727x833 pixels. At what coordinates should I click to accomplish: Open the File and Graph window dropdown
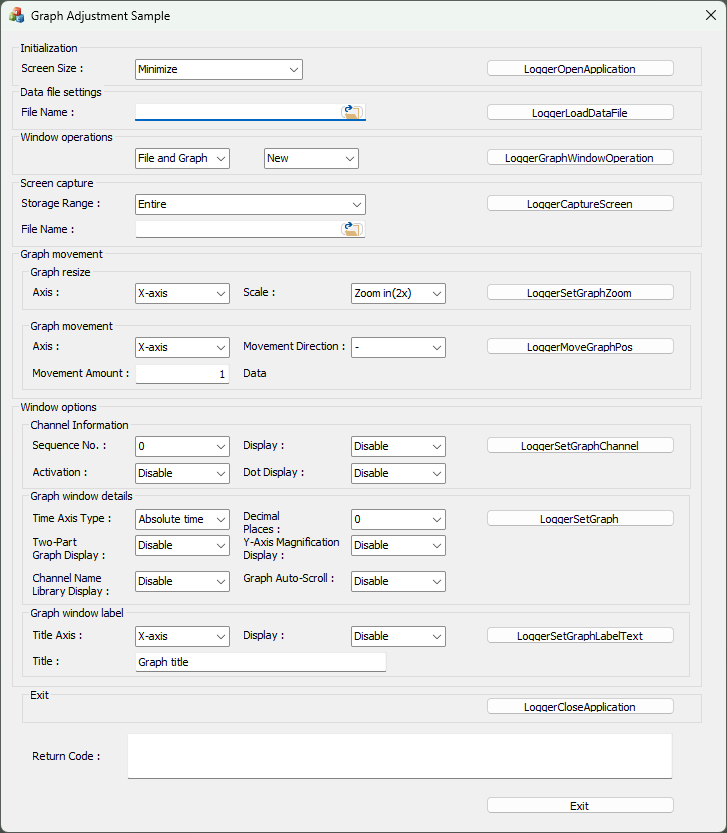[182, 158]
